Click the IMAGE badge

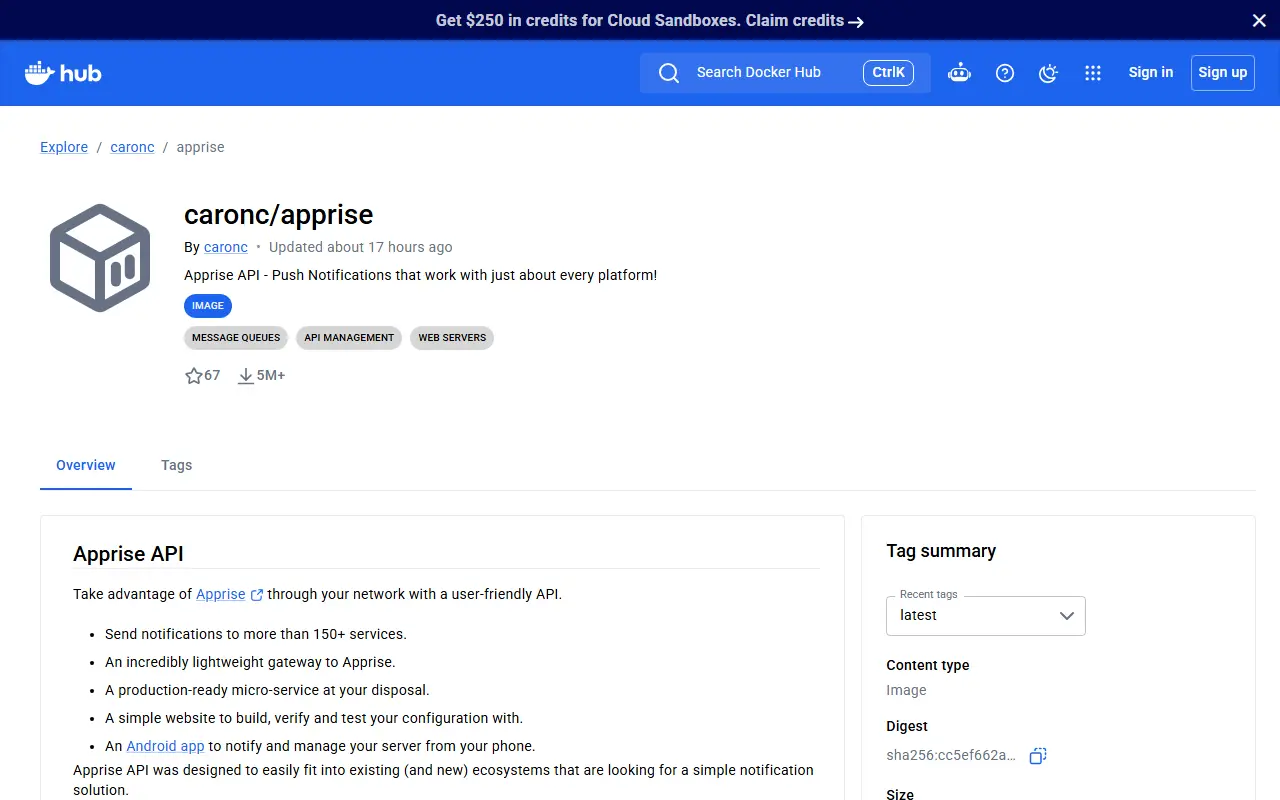[208, 306]
